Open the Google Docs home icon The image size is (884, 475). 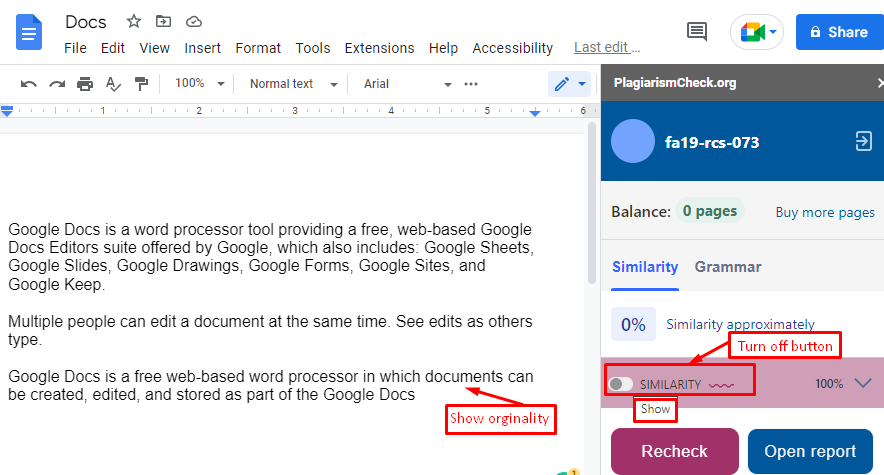pyautogui.click(x=29, y=33)
